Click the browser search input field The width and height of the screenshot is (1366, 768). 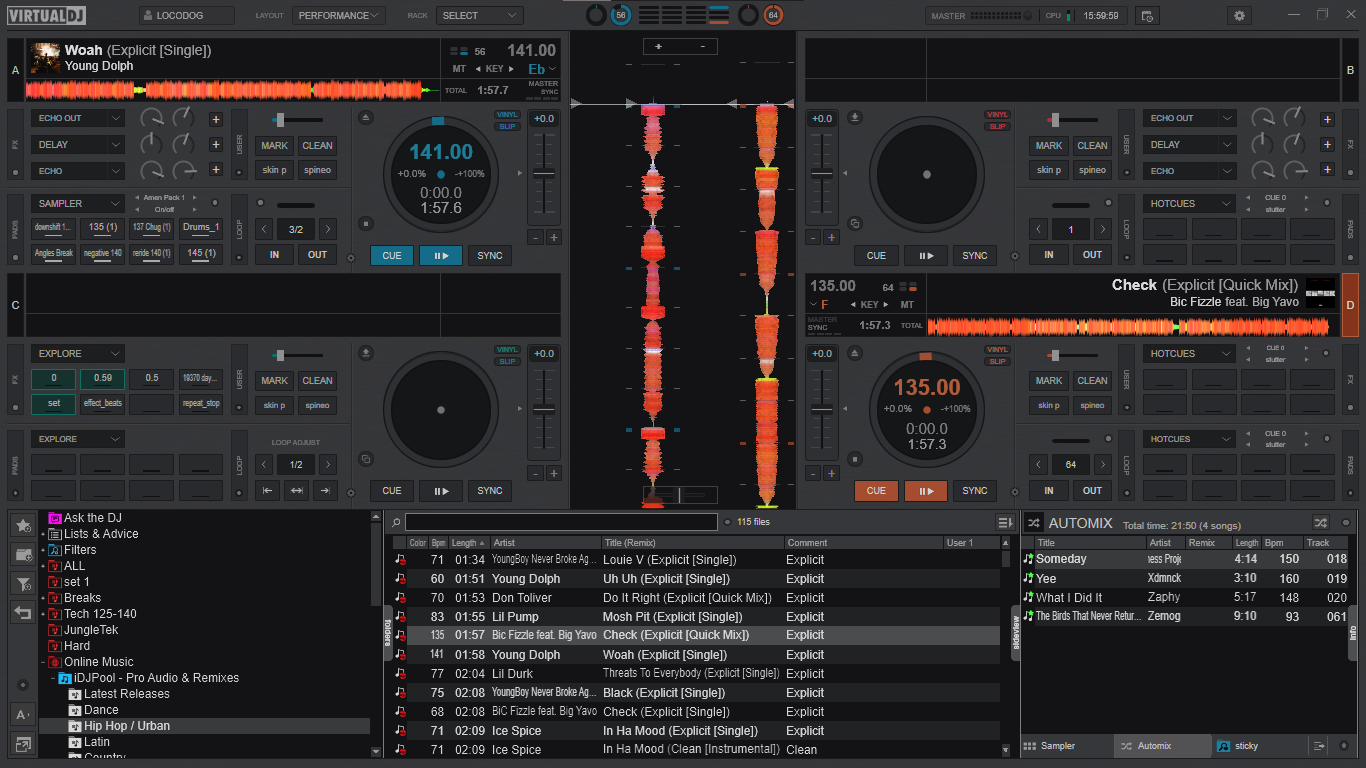click(561, 522)
